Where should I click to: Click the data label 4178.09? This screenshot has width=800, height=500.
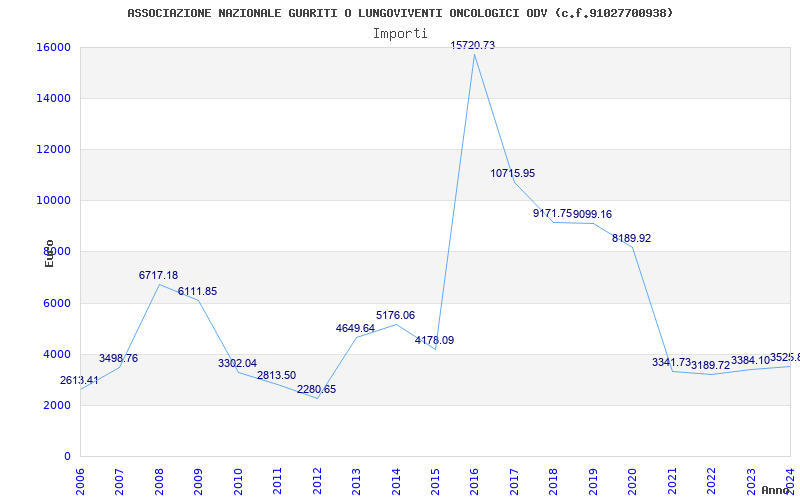434,340
